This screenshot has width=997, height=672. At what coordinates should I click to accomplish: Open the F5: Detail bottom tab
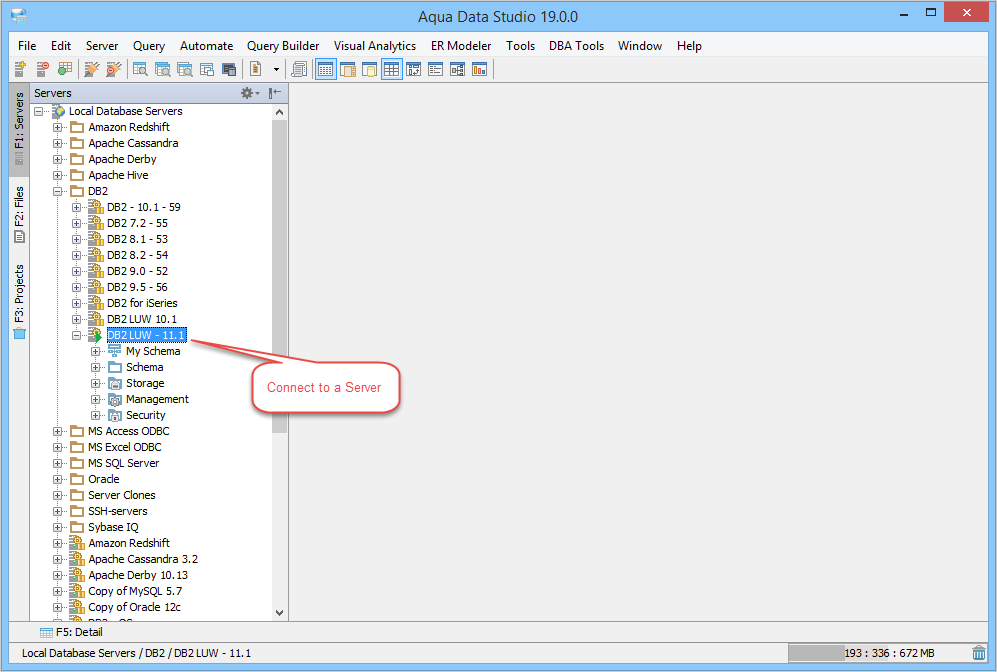pos(71,632)
